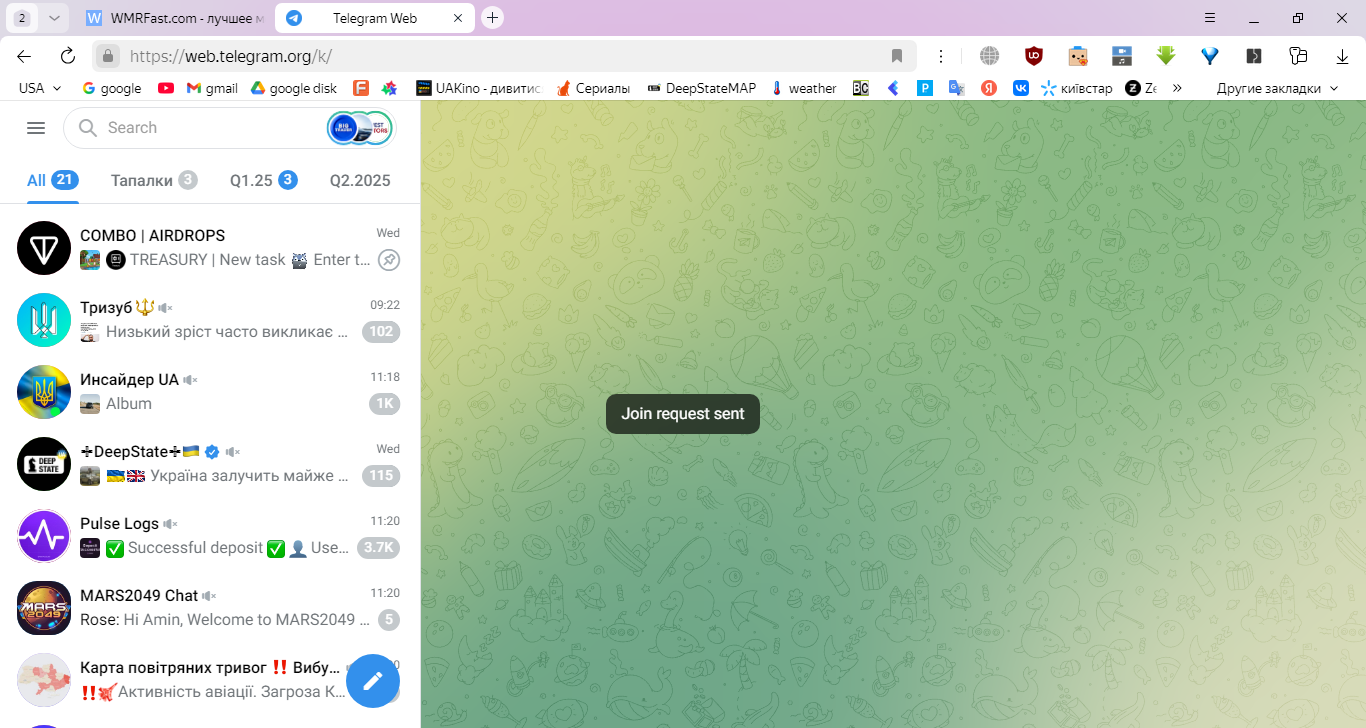Open the MARS2049 Chat
The height and width of the screenshot is (728, 1366).
tap(209, 607)
